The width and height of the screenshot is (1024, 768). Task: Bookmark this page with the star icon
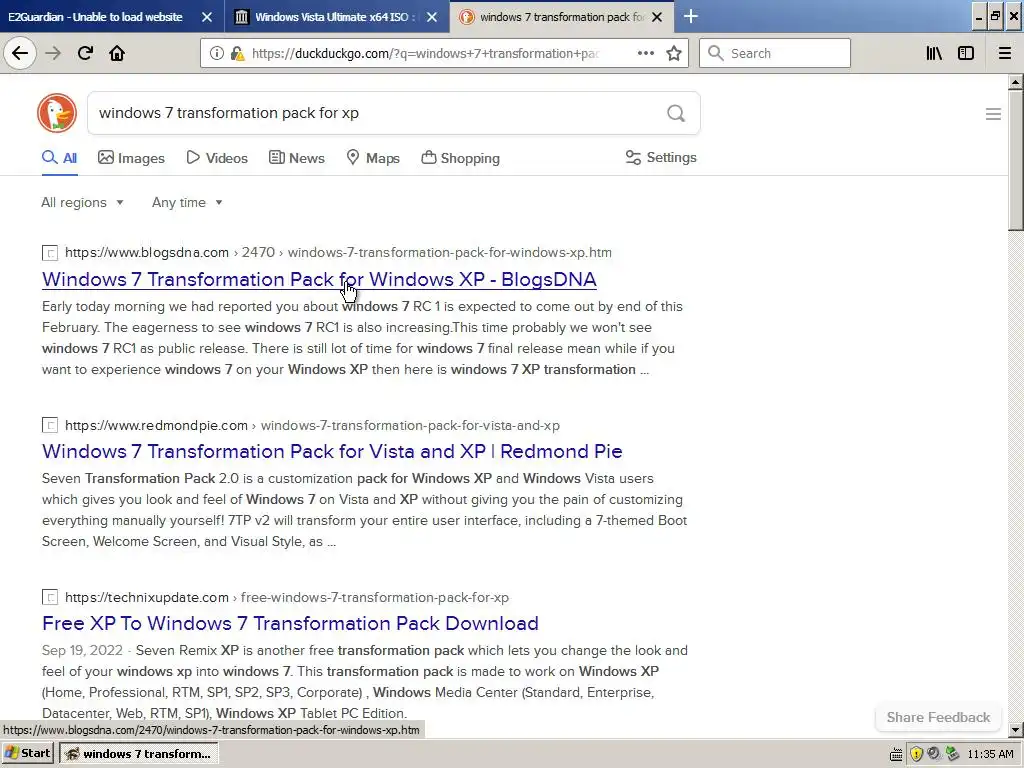674,53
